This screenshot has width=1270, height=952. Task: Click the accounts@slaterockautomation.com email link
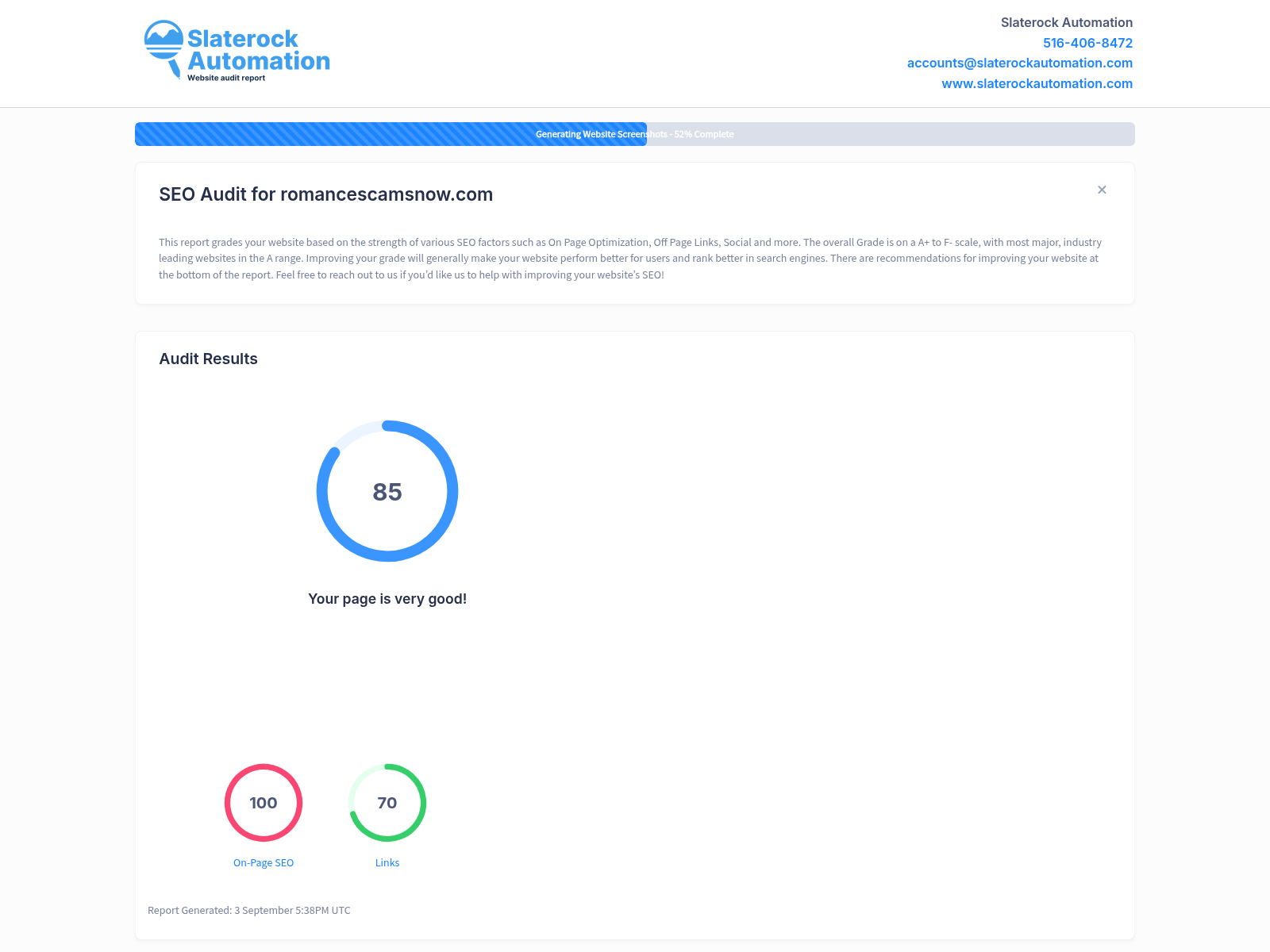tap(1019, 63)
